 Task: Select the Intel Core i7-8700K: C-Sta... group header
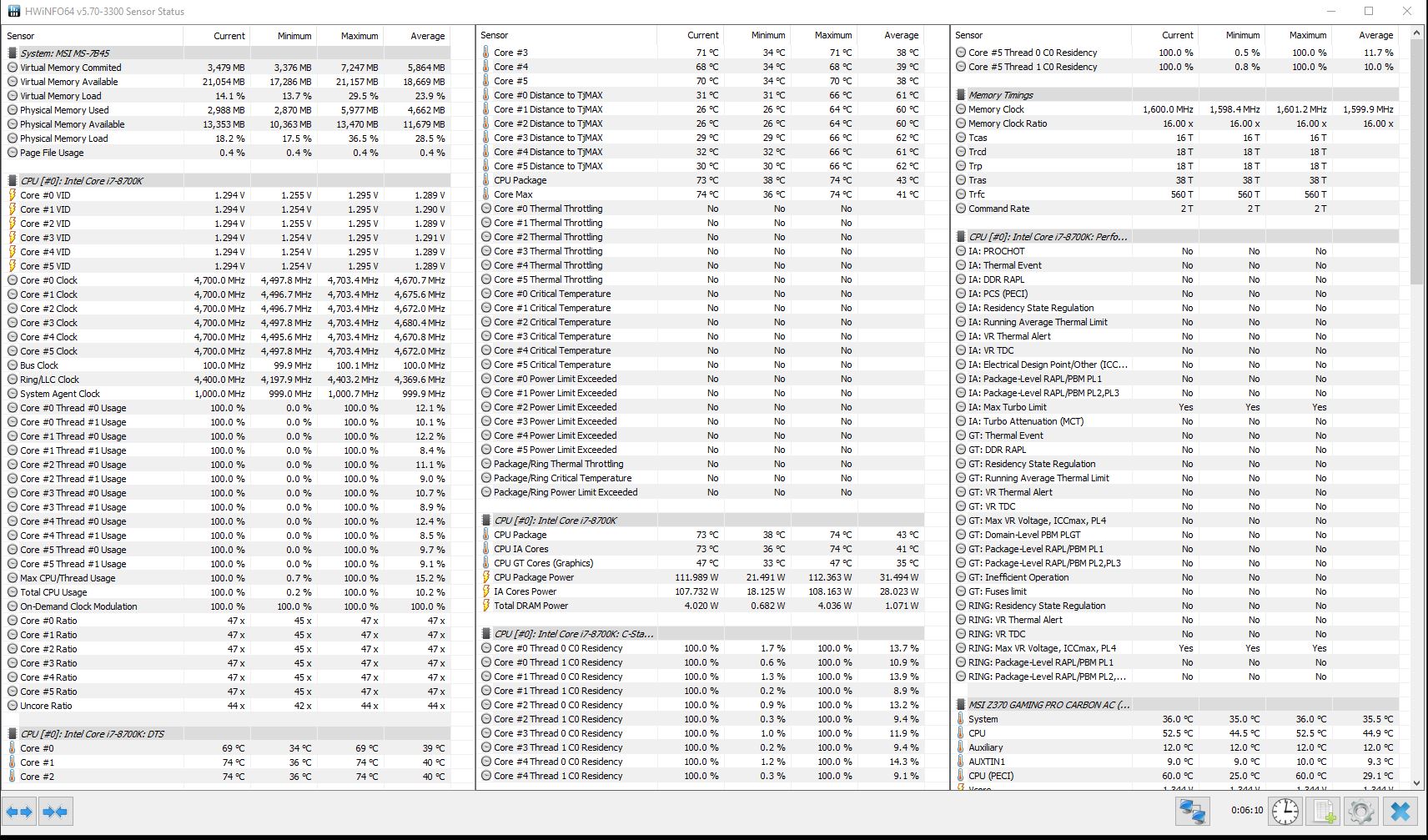pos(701,634)
